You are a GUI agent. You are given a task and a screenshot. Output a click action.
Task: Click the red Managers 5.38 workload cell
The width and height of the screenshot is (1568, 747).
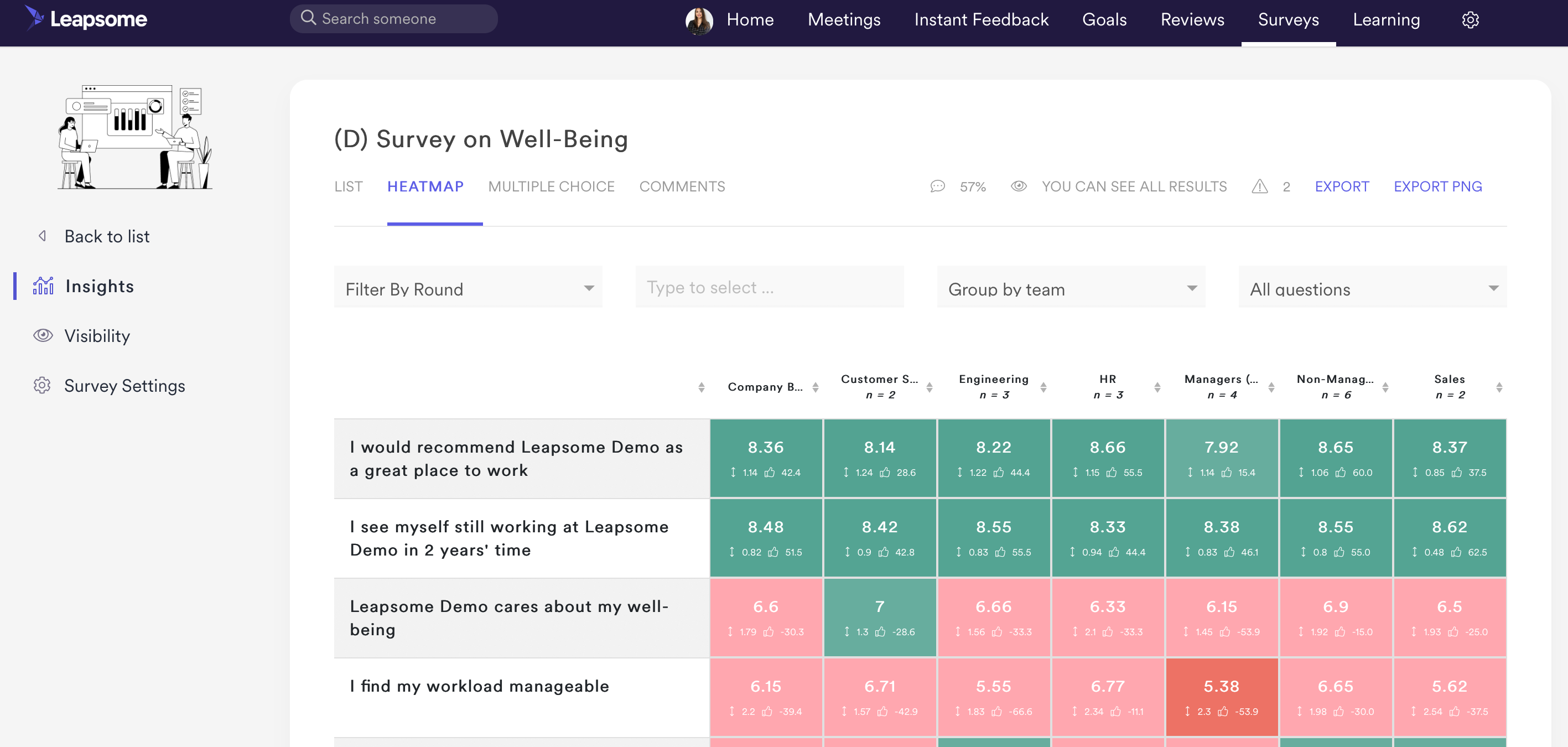1221,697
